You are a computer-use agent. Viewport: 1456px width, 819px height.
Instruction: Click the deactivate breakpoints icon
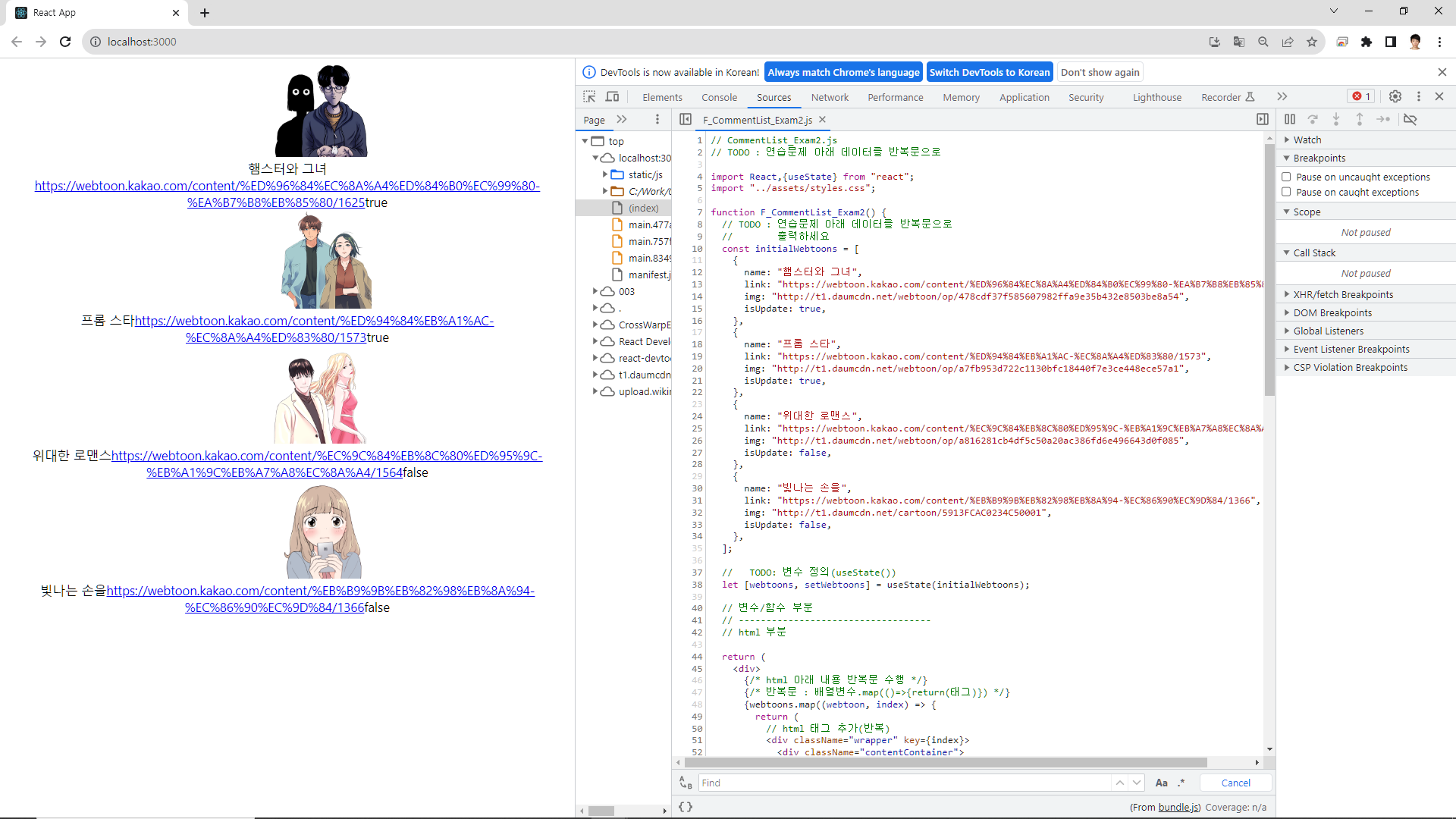[x=1410, y=119]
